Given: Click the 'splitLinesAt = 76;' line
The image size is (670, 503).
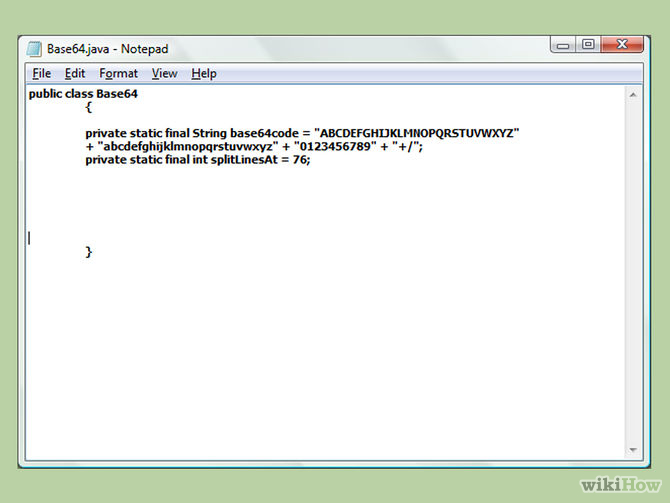Looking at the screenshot, I should pos(198,160).
